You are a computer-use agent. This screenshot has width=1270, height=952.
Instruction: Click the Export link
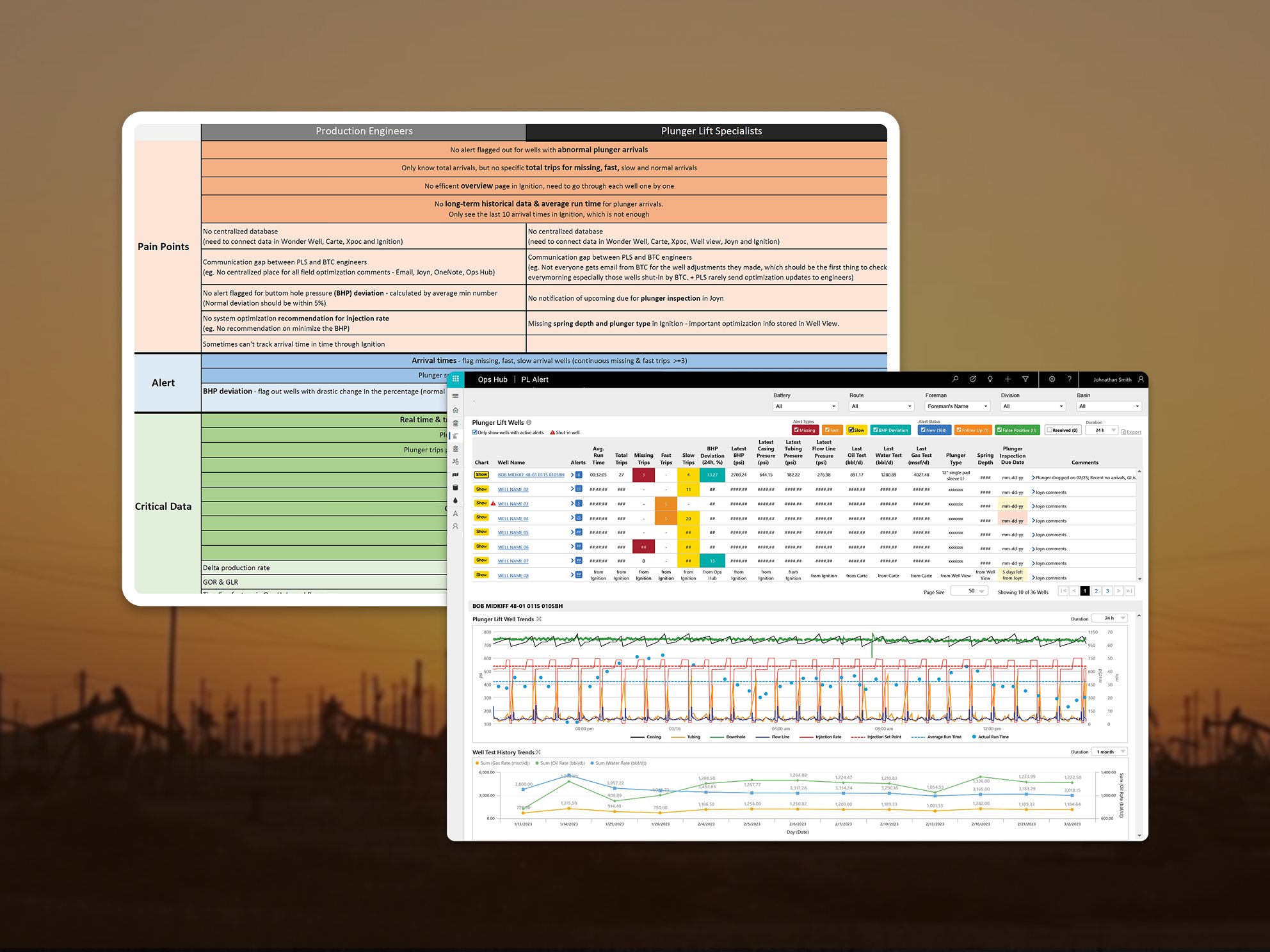[x=1132, y=432]
